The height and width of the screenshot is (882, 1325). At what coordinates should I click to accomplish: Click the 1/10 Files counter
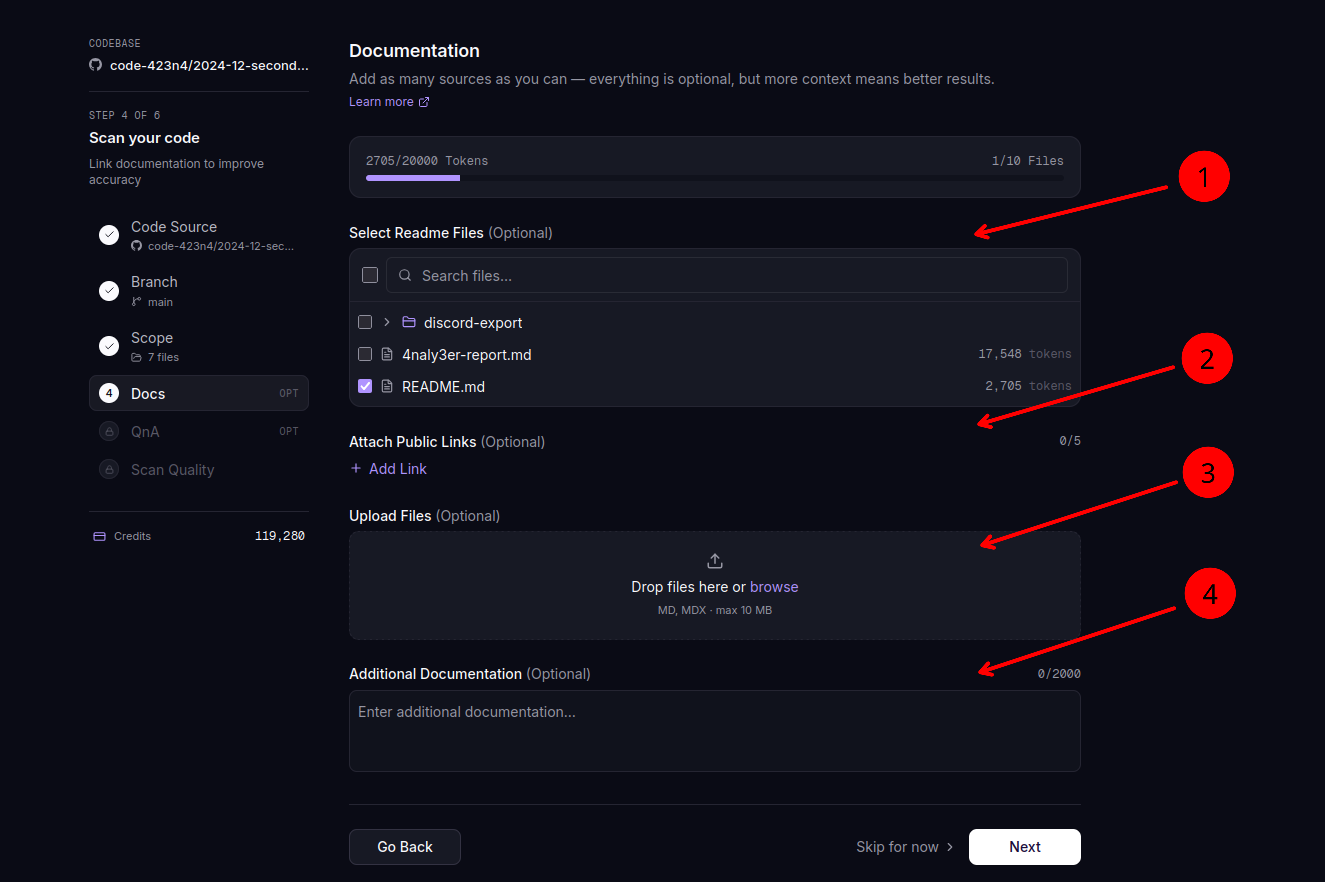point(1028,161)
